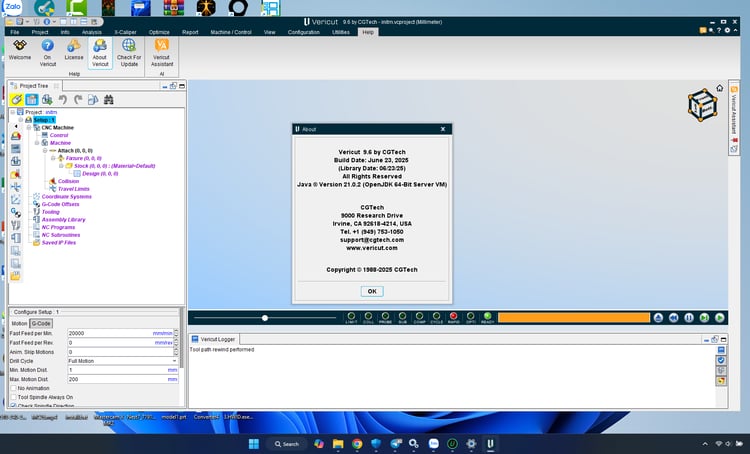Switch to the Motion tab
The width and height of the screenshot is (750, 454).
[x=19, y=323]
